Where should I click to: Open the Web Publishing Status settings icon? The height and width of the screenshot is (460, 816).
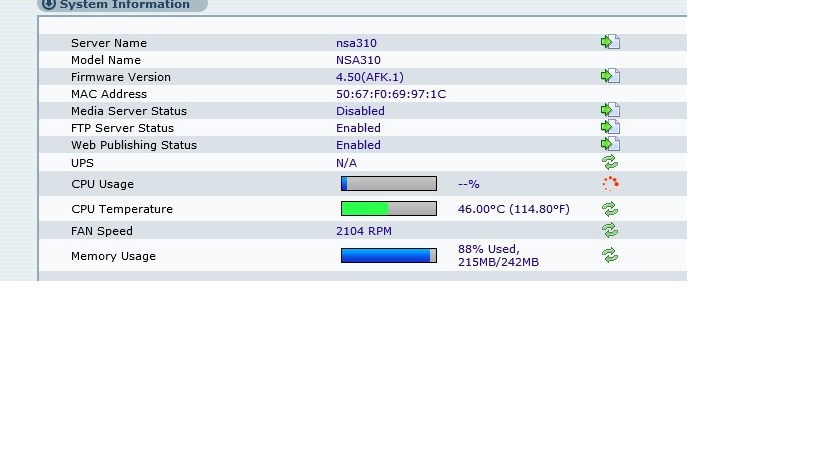[610, 144]
